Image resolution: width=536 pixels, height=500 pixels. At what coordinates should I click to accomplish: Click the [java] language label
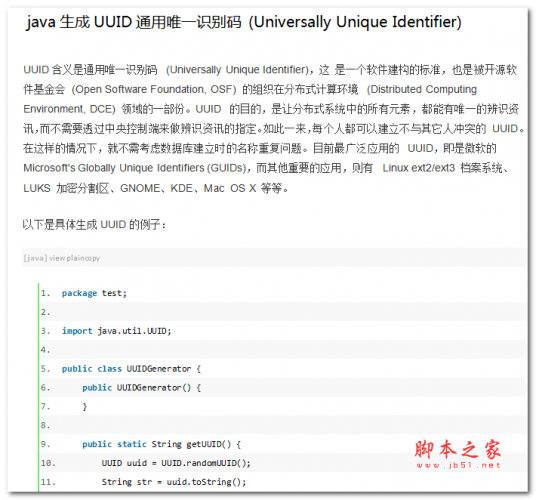pyautogui.click(x=35, y=258)
